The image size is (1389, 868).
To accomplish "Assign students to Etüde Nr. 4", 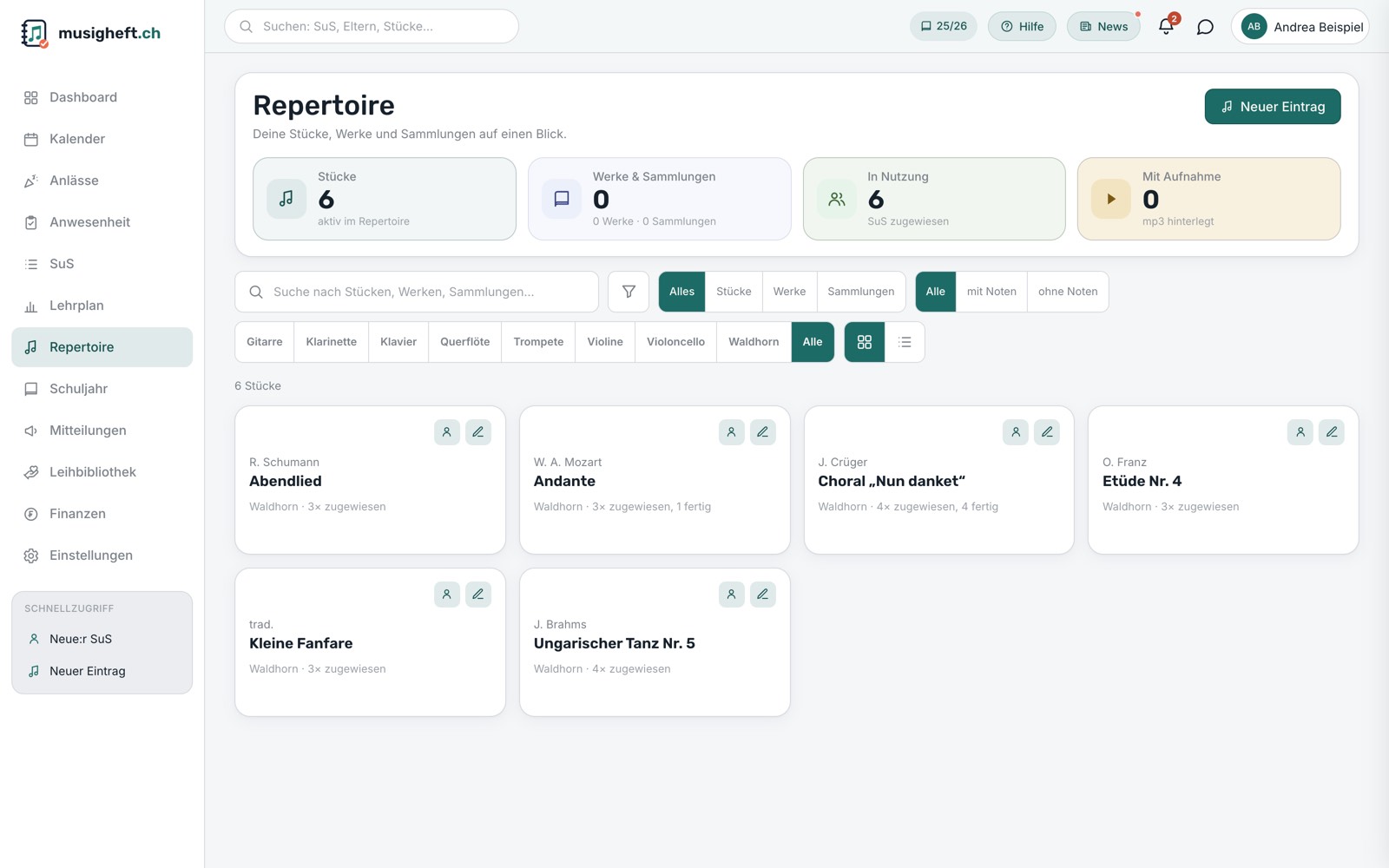I will click(x=1300, y=431).
